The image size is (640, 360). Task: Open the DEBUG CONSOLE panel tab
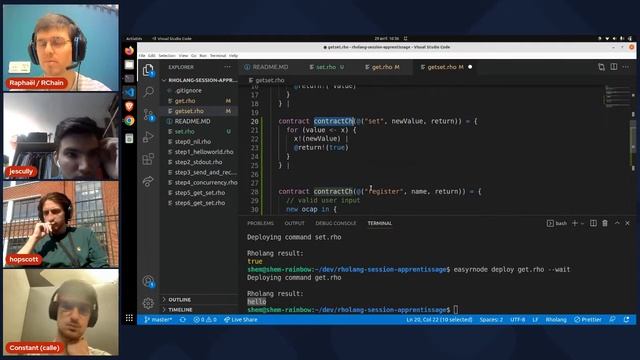click(336, 223)
